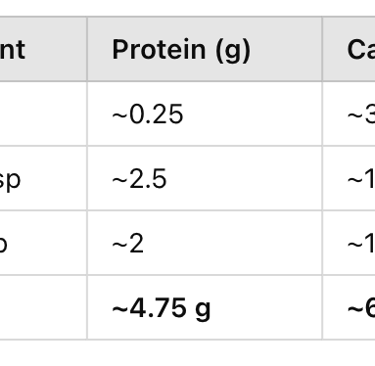Select the ~2 protein value cell
This screenshot has height=366, width=375.
(205, 243)
